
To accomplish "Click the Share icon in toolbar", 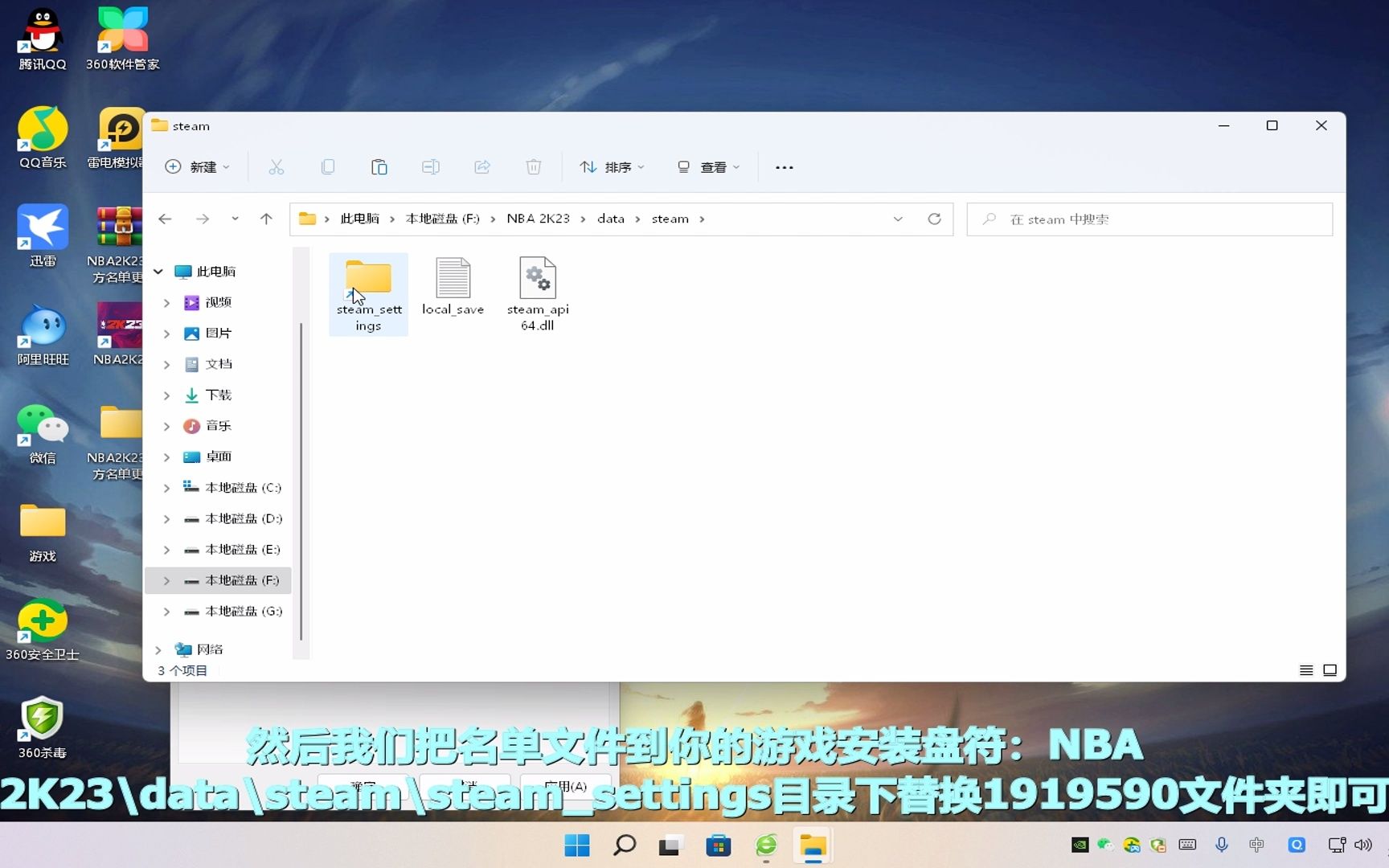I will pyautogui.click(x=481, y=167).
